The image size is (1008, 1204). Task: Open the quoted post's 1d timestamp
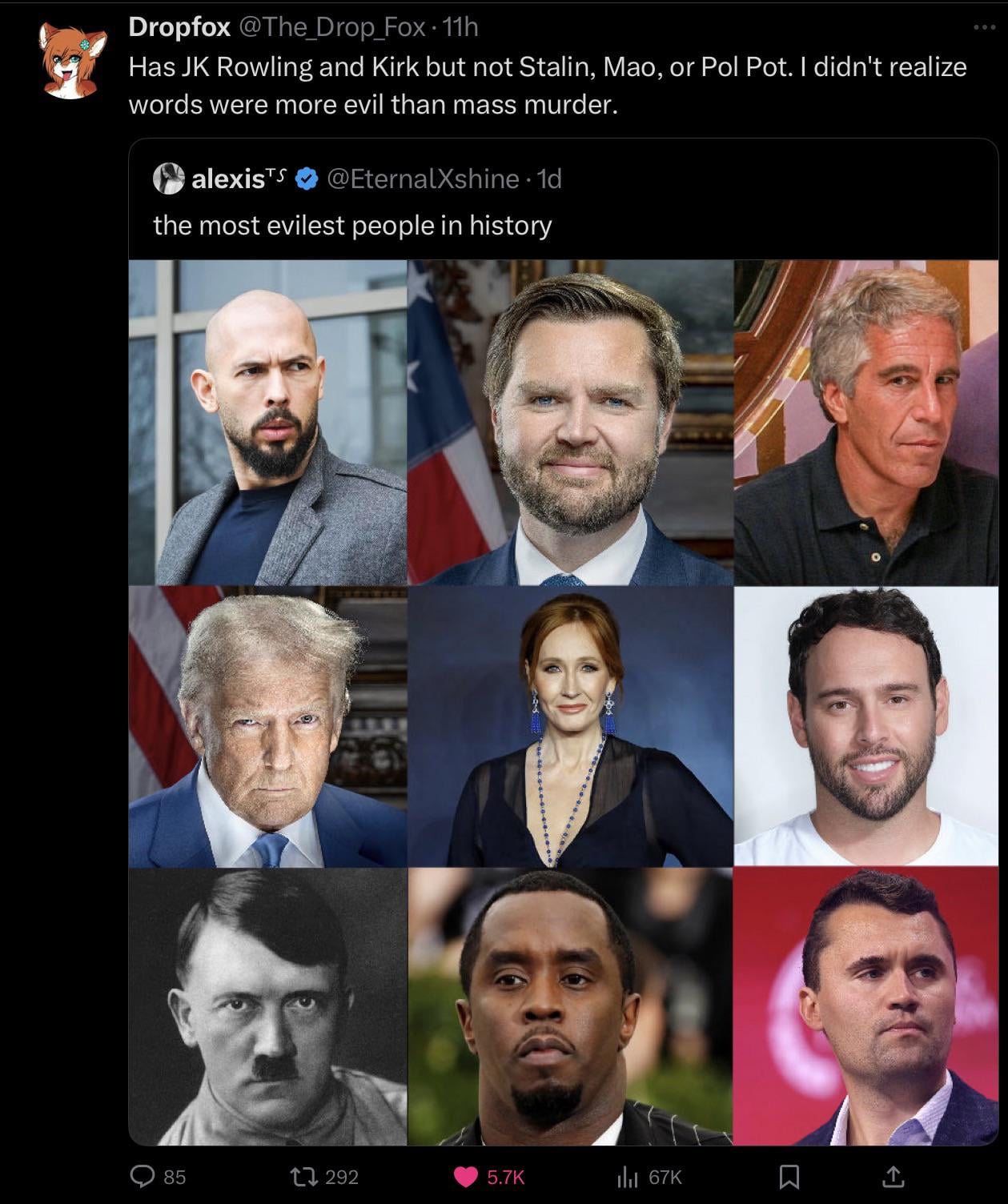coord(549,179)
